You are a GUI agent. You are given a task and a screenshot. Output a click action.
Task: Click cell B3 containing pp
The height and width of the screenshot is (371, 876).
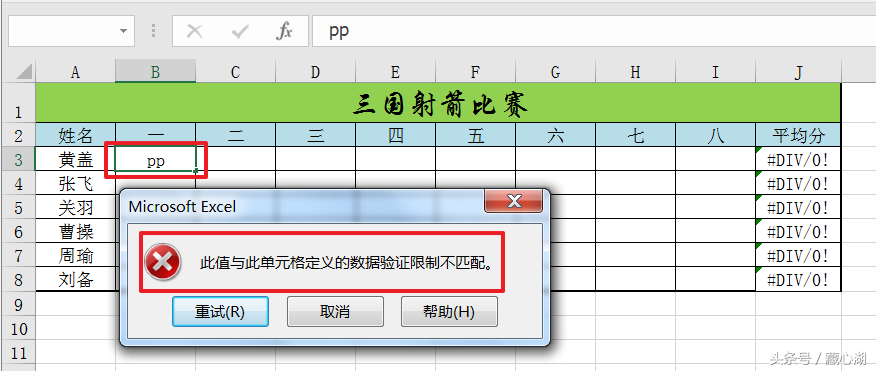[x=155, y=159]
